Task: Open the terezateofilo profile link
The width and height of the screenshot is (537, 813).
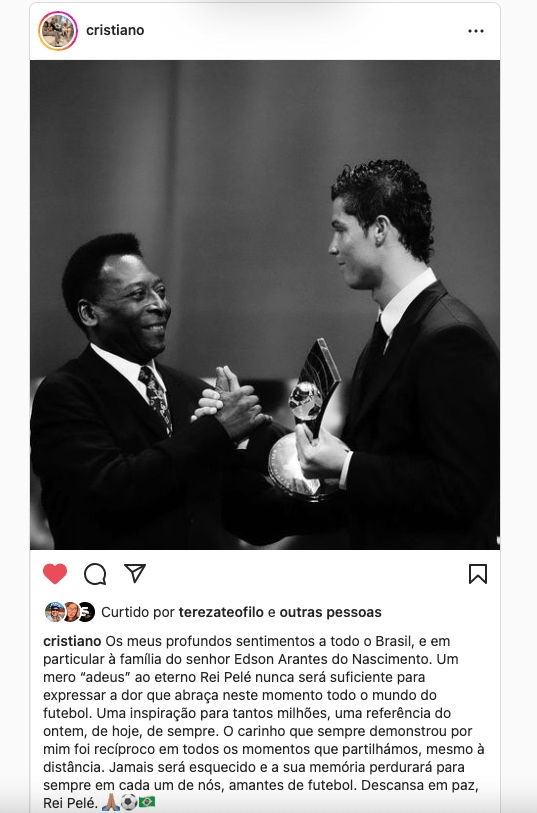Action: pos(221,612)
